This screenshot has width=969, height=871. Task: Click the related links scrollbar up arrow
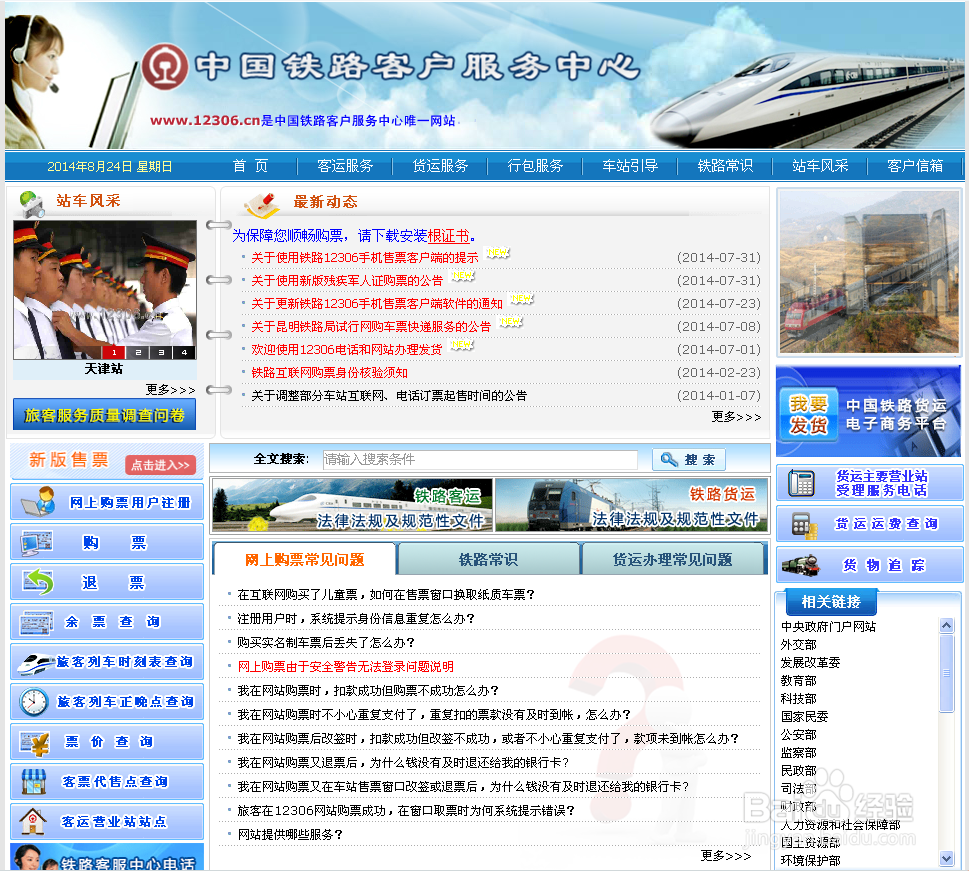[x=946, y=626]
